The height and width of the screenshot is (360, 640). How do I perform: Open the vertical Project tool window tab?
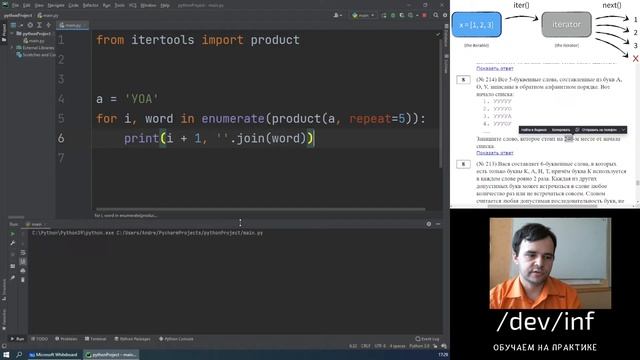[4, 33]
